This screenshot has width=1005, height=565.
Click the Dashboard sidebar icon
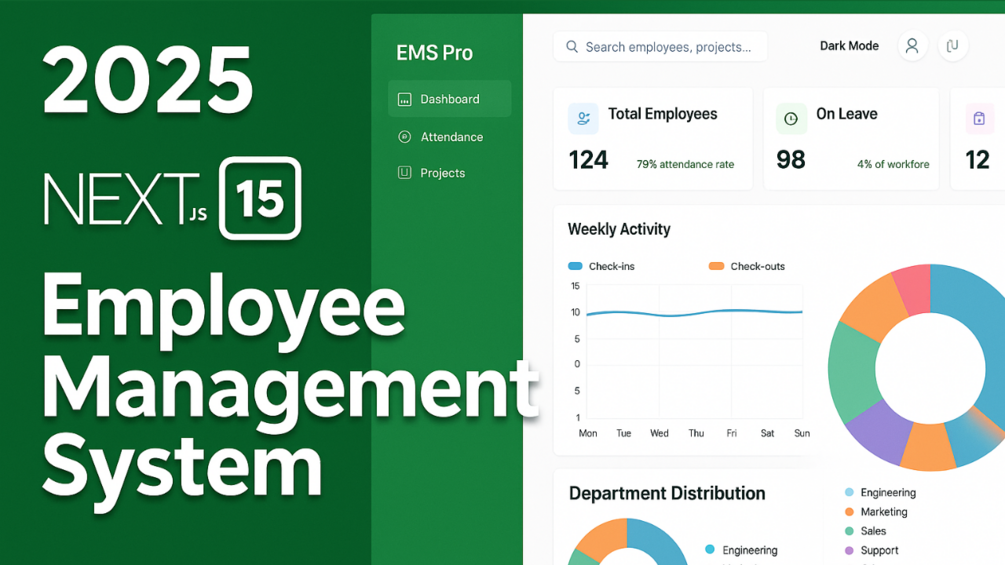pyautogui.click(x=404, y=99)
